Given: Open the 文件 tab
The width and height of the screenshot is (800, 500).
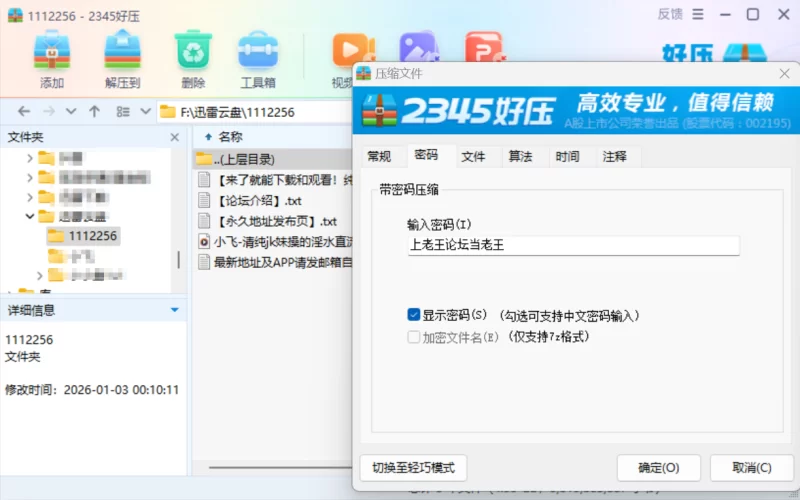Looking at the screenshot, I should coord(473,156).
